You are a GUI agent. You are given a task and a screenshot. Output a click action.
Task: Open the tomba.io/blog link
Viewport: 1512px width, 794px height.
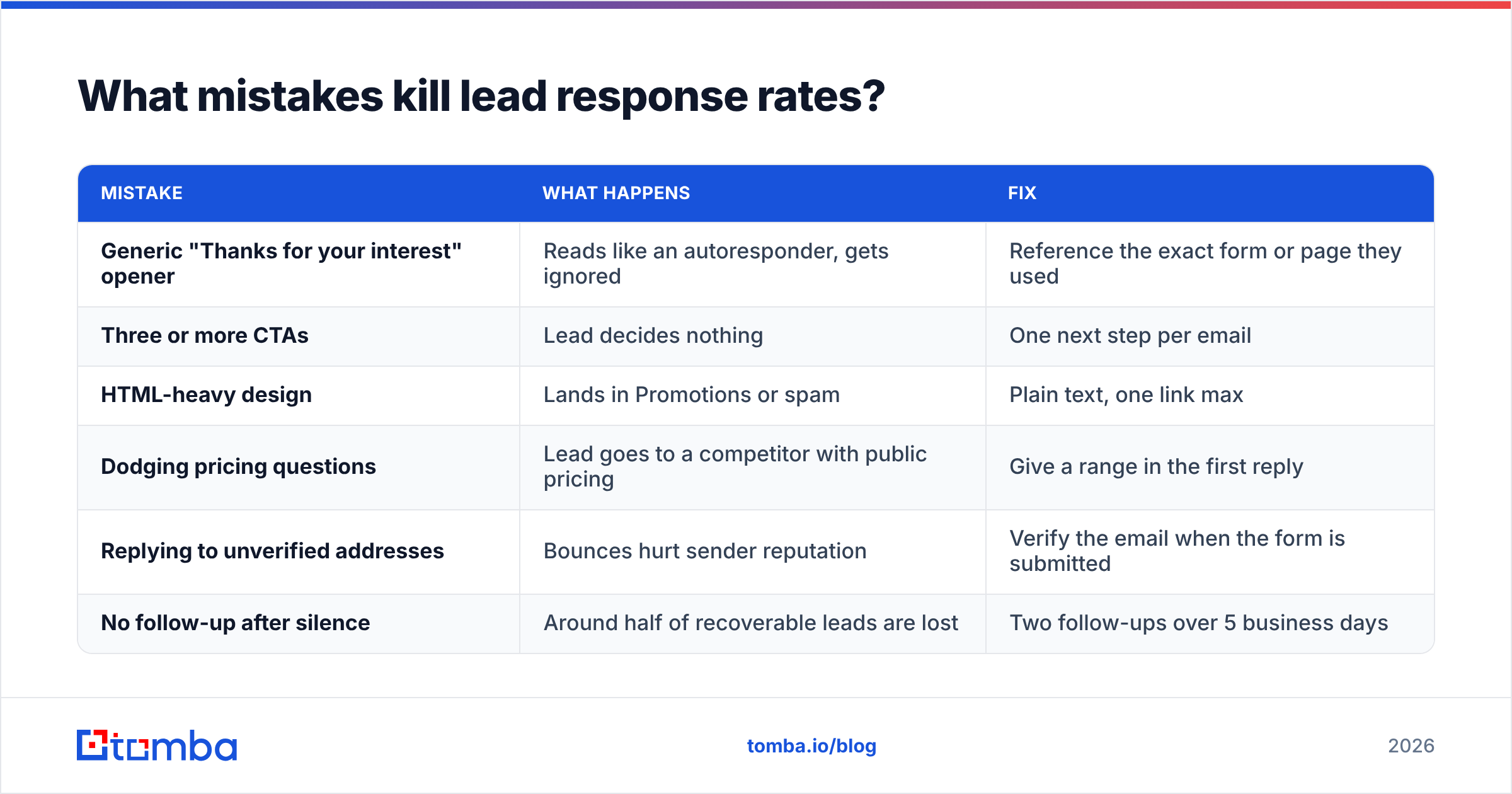[x=811, y=746]
